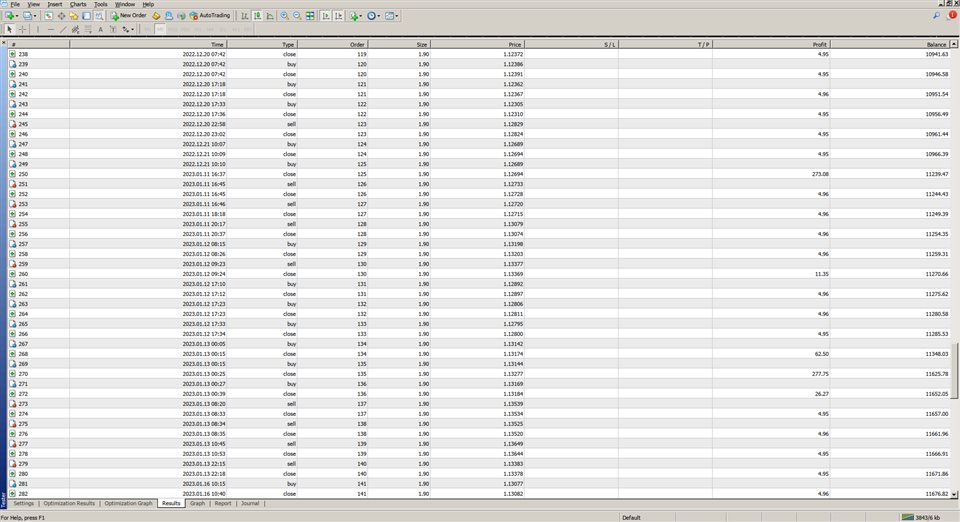Screen dimensions: 960x522
Task: Open the Window menu
Action: pos(125,4)
